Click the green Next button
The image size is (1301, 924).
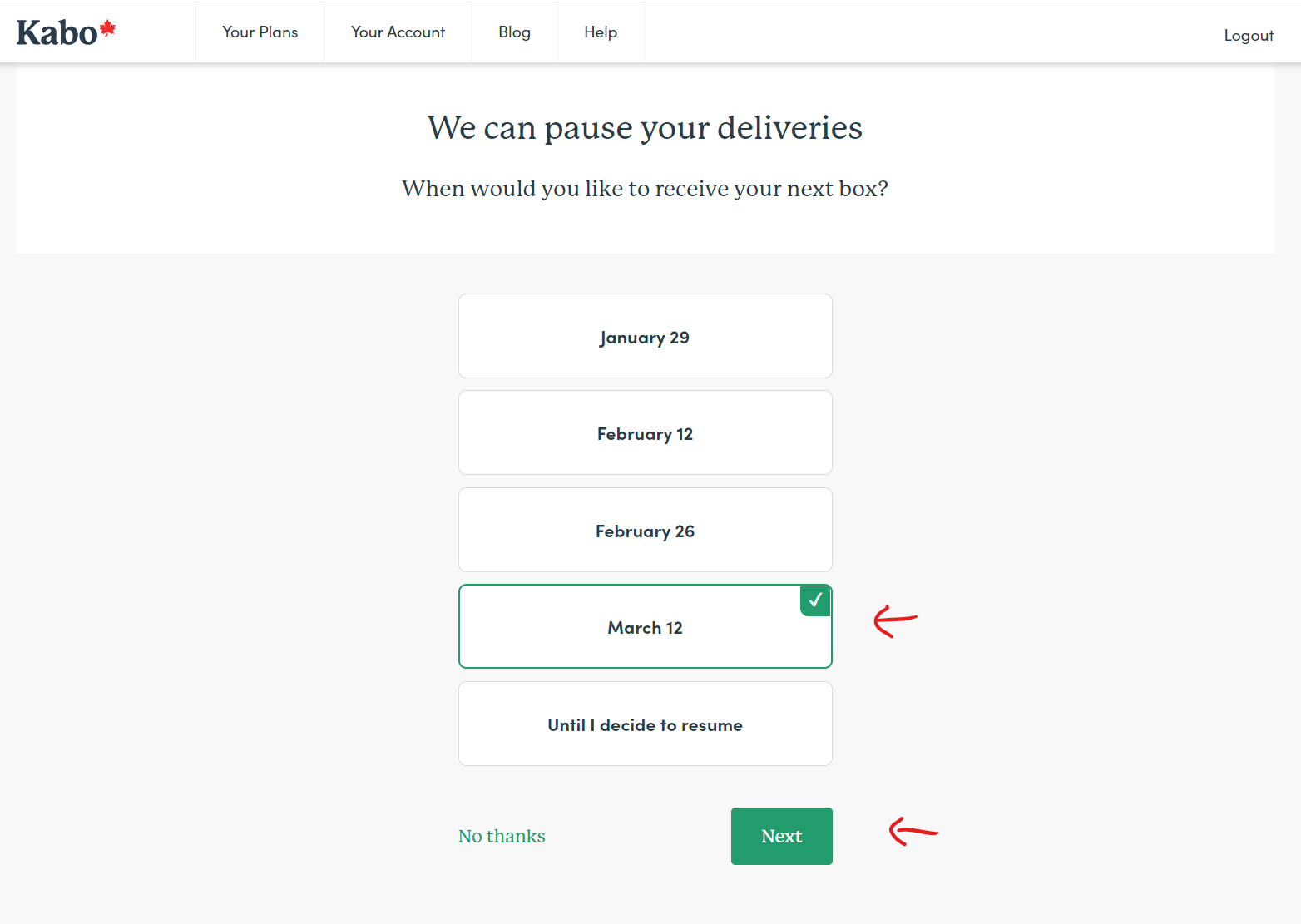(782, 836)
